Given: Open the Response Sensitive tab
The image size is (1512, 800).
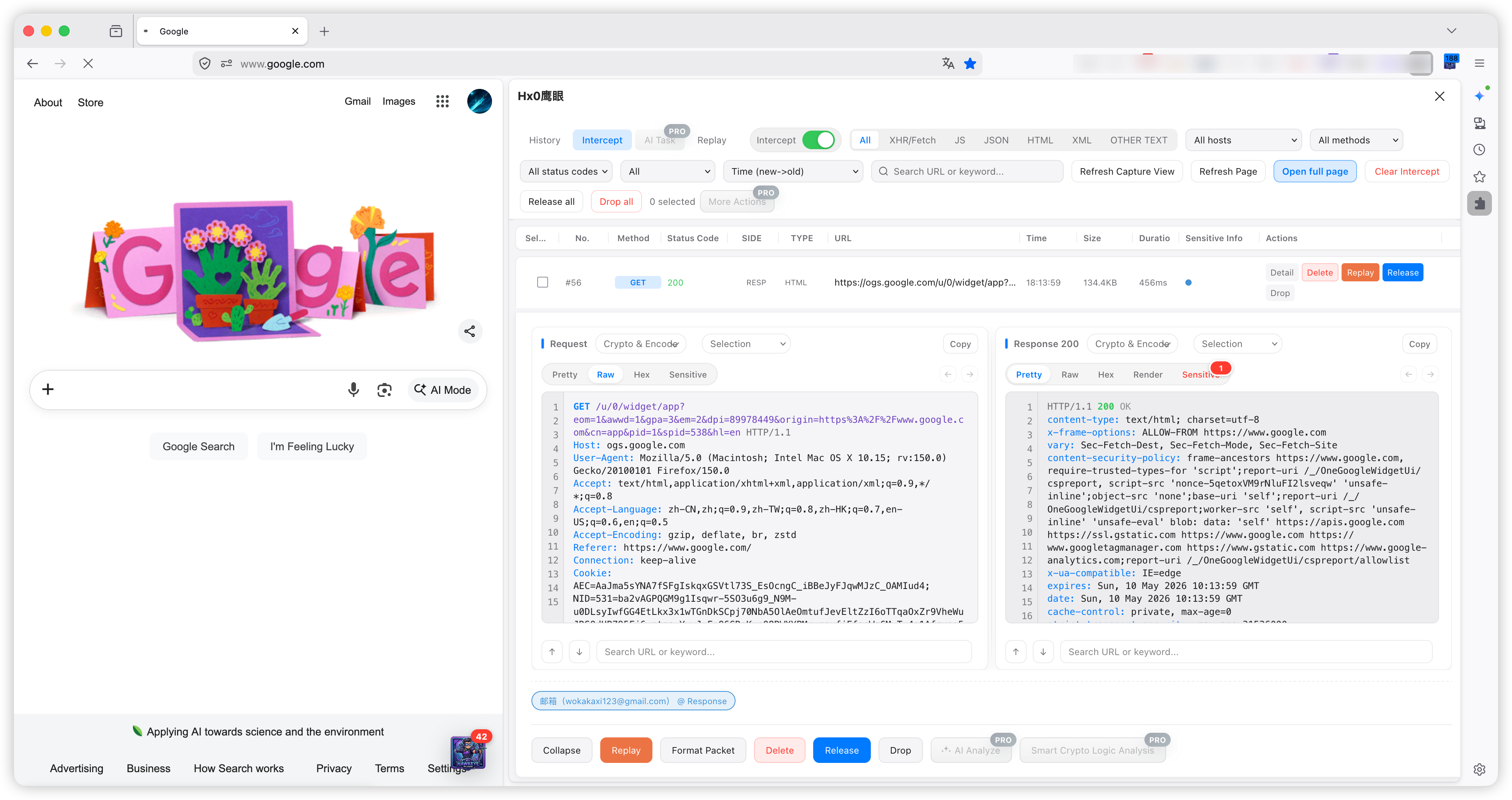Looking at the screenshot, I should (x=1201, y=374).
